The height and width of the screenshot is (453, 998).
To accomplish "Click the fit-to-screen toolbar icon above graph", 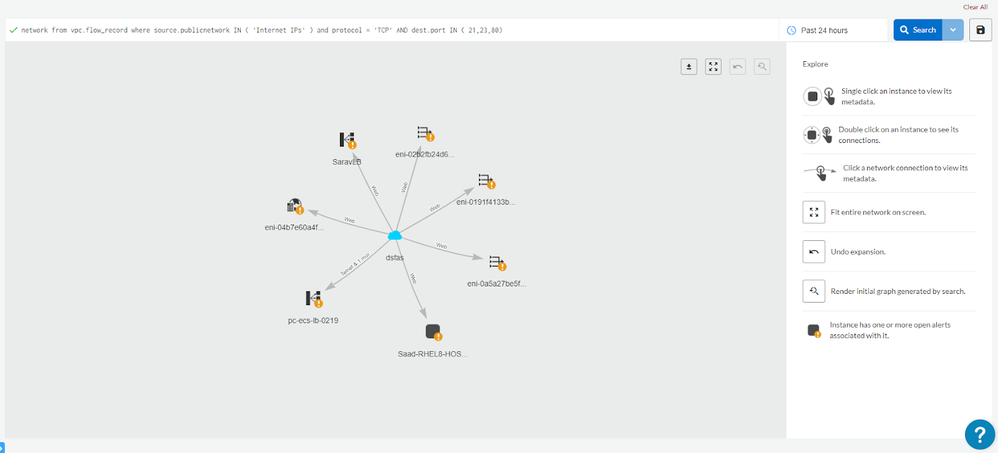I will pyautogui.click(x=713, y=66).
